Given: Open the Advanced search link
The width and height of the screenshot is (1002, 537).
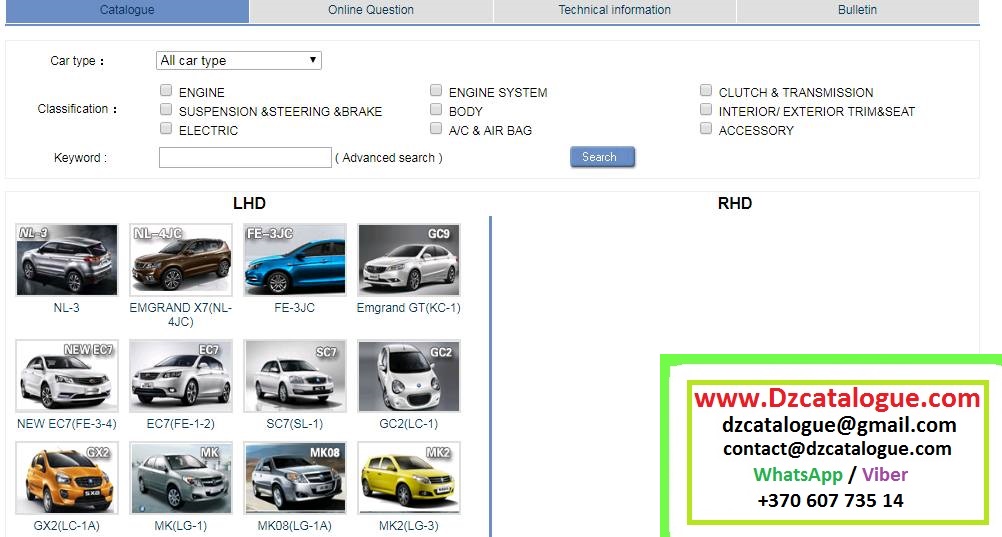Looking at the screenshot, I should click(x=389, y=158).
